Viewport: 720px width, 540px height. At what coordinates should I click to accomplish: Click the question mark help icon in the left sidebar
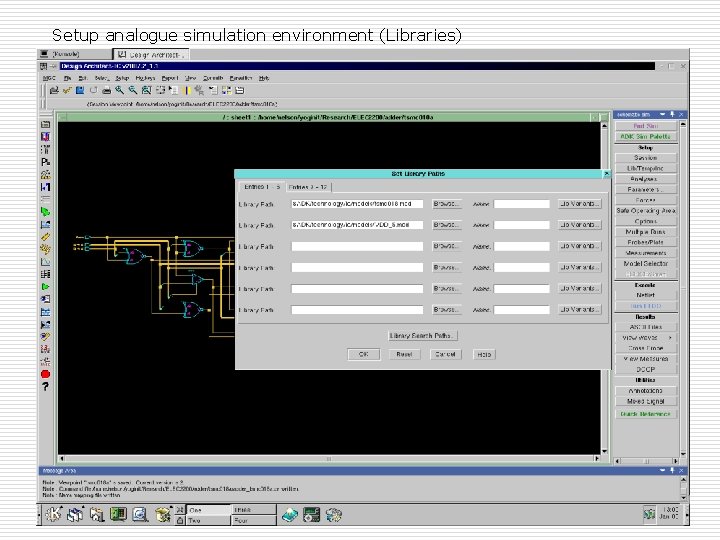click(x=45, y=386)
